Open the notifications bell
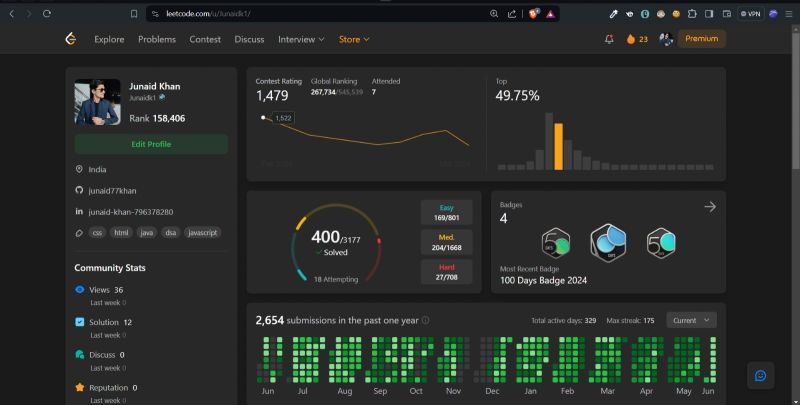 coord(609,39)
